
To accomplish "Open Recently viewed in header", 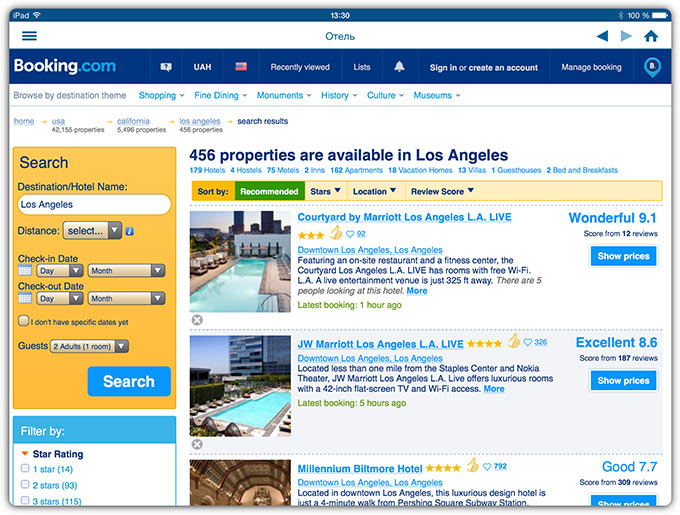I will coord(300,67).
